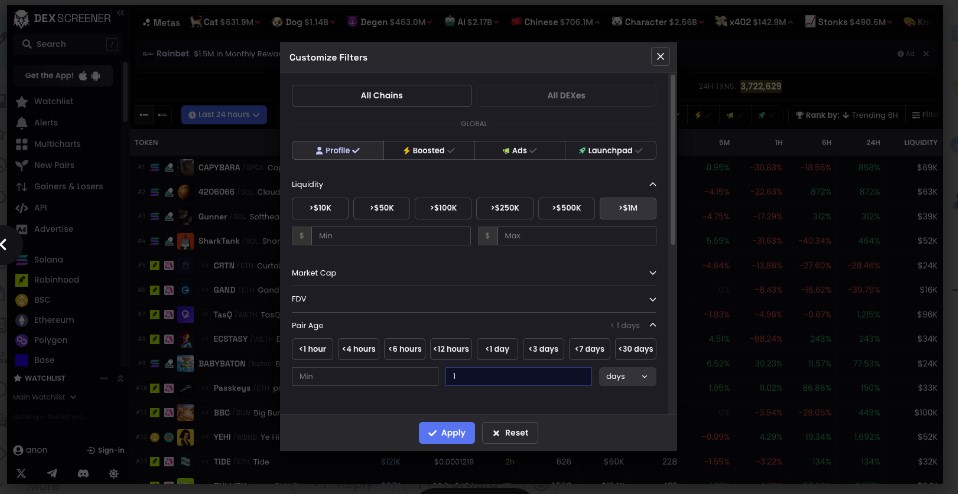Select Polygon chain icon

click(22, 341)
